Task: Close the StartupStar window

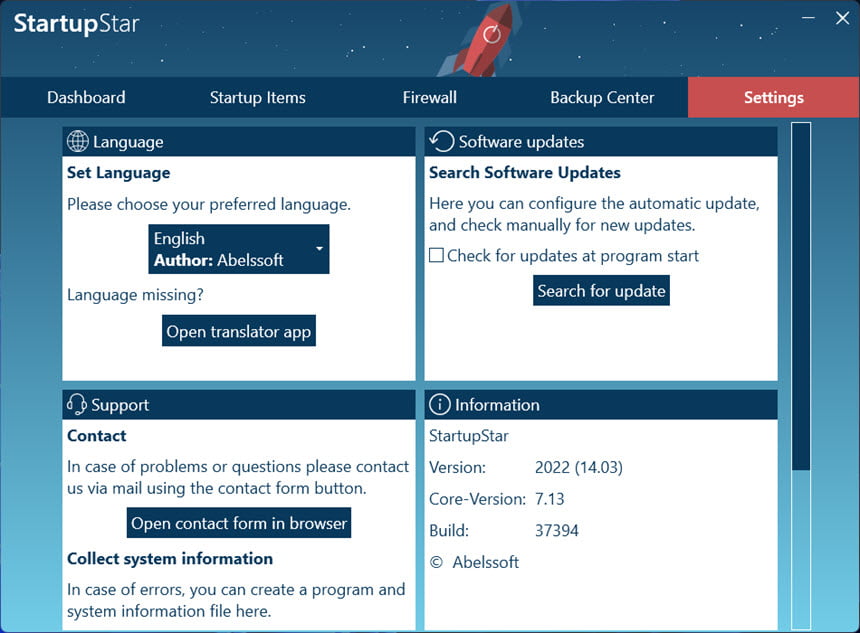Action: (842, 18)
